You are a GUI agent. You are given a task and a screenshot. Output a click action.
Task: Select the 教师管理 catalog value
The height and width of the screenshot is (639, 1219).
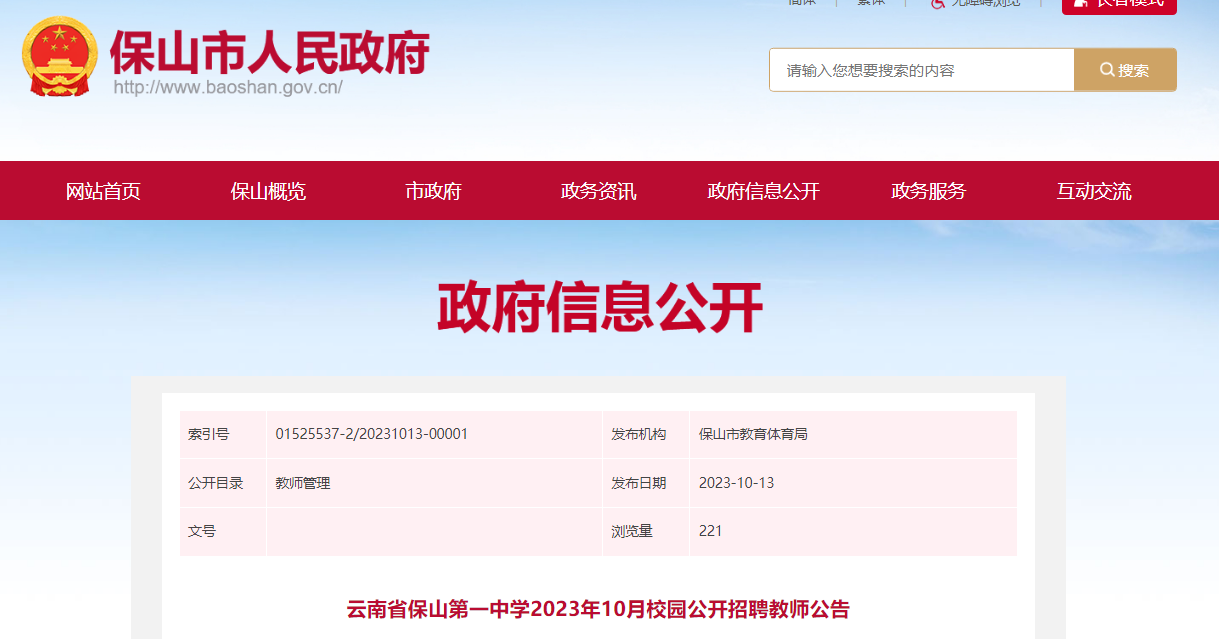click(303, 483)
